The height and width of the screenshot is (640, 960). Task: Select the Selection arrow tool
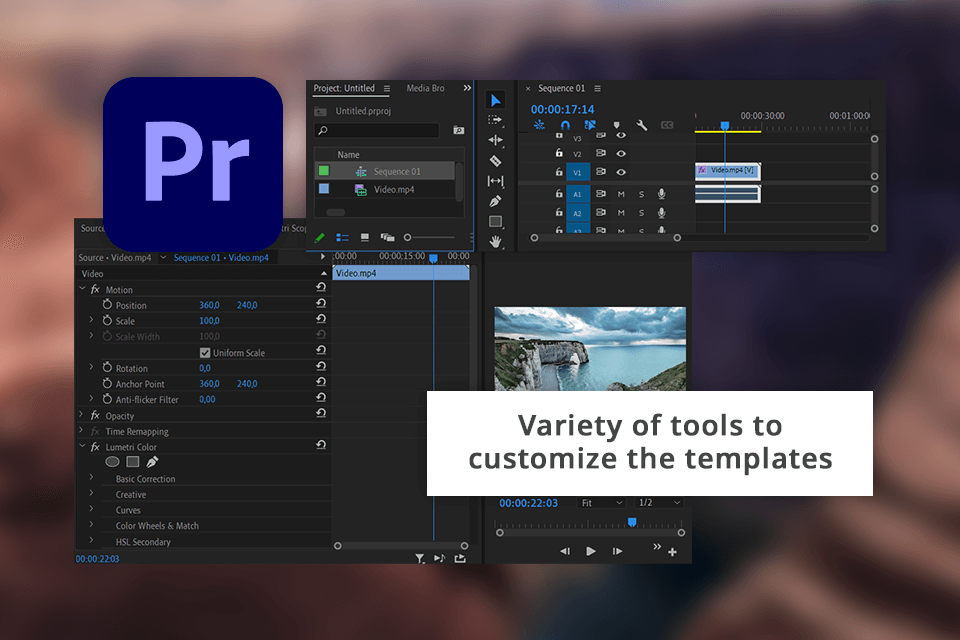pos(495,100)
